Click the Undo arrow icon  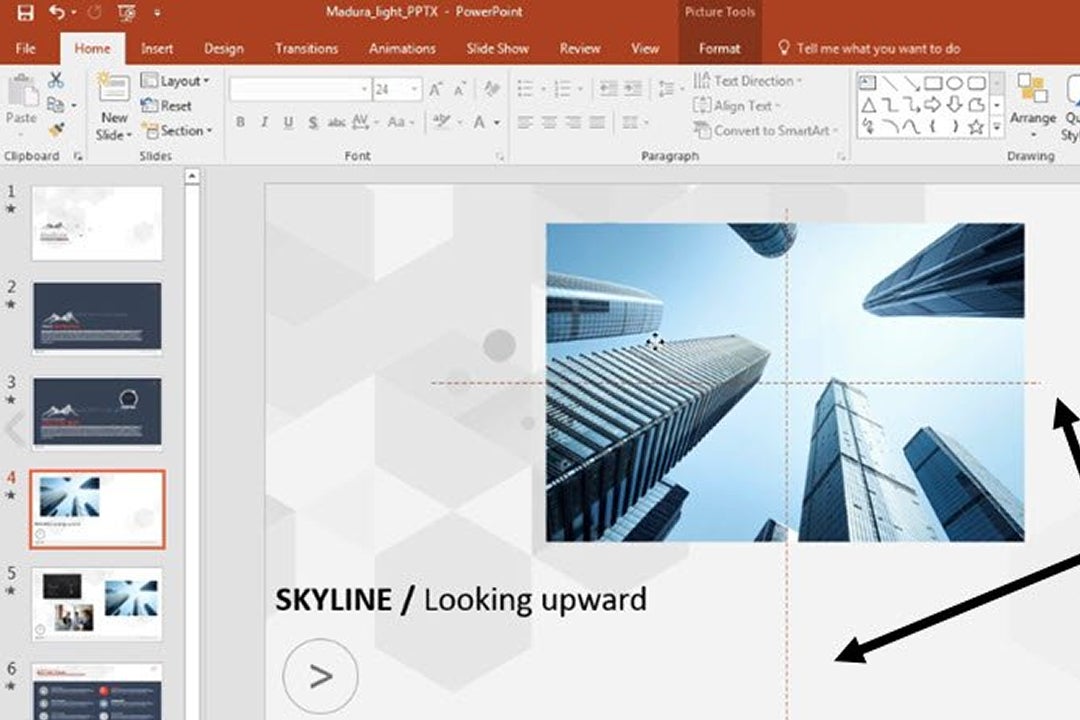(57, 13)
